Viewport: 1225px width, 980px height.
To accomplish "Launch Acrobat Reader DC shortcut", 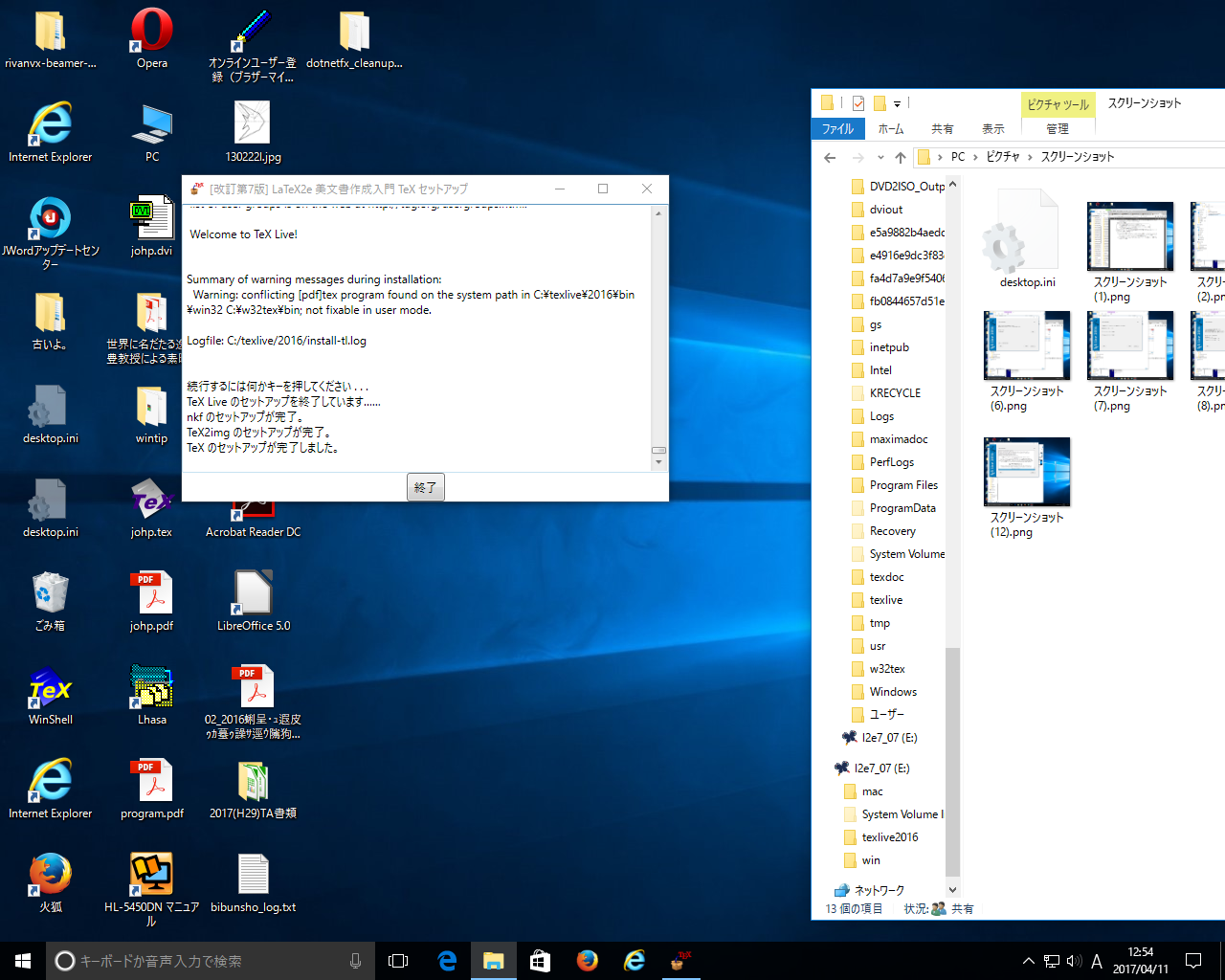I will coord(253,520).
